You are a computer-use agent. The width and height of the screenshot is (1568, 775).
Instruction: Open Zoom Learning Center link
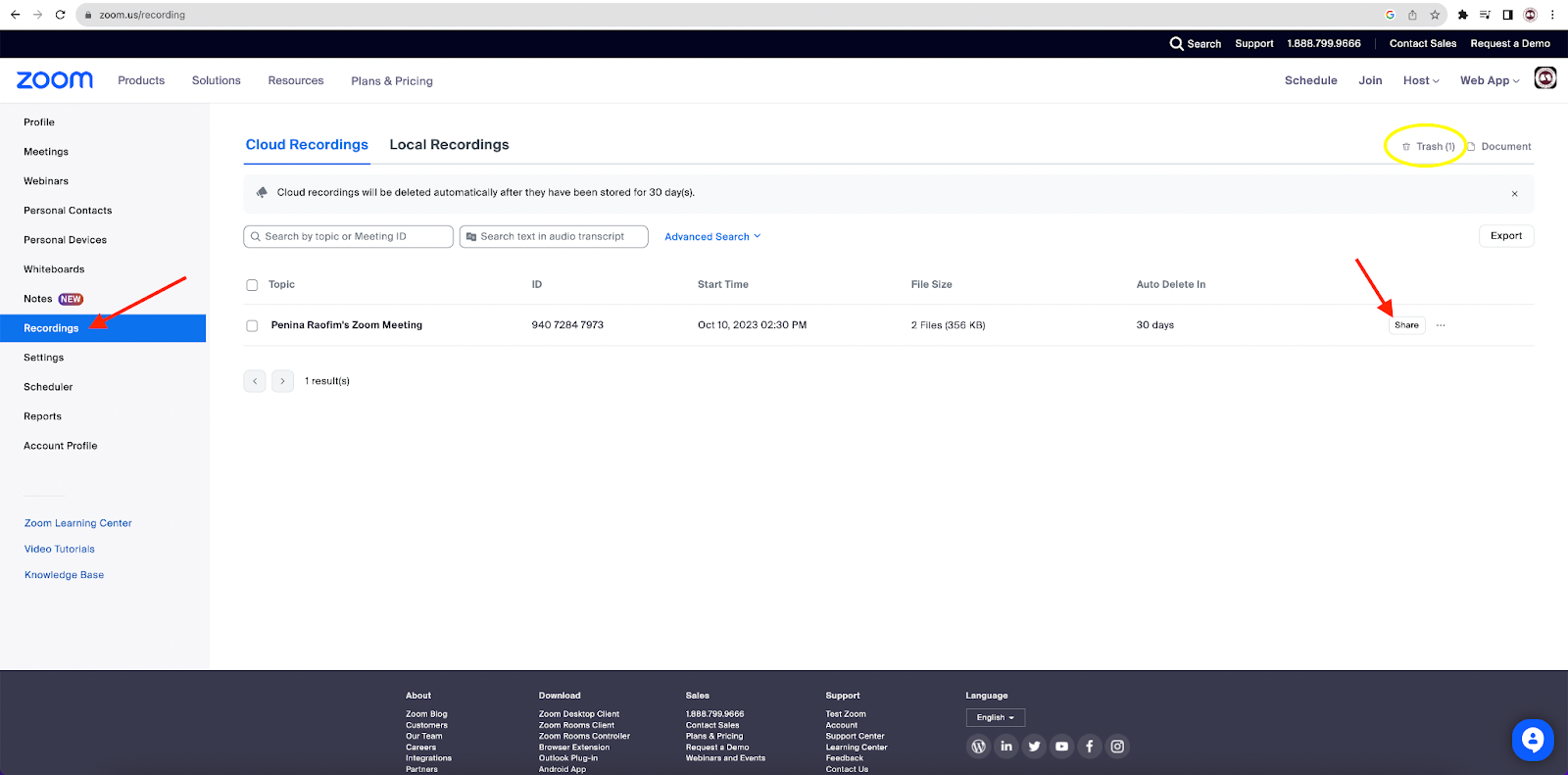point(78,523)
